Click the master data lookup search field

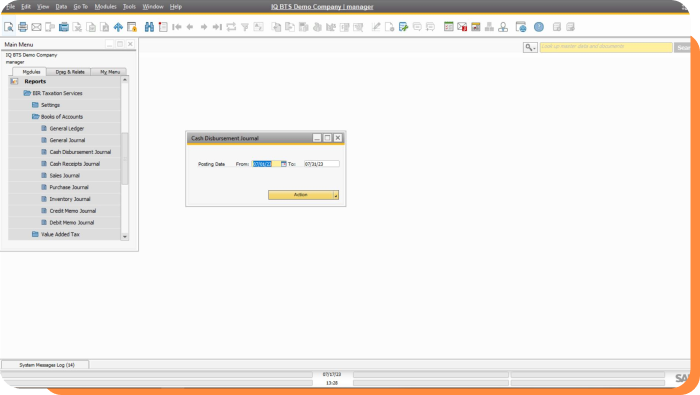coord(606,47)
